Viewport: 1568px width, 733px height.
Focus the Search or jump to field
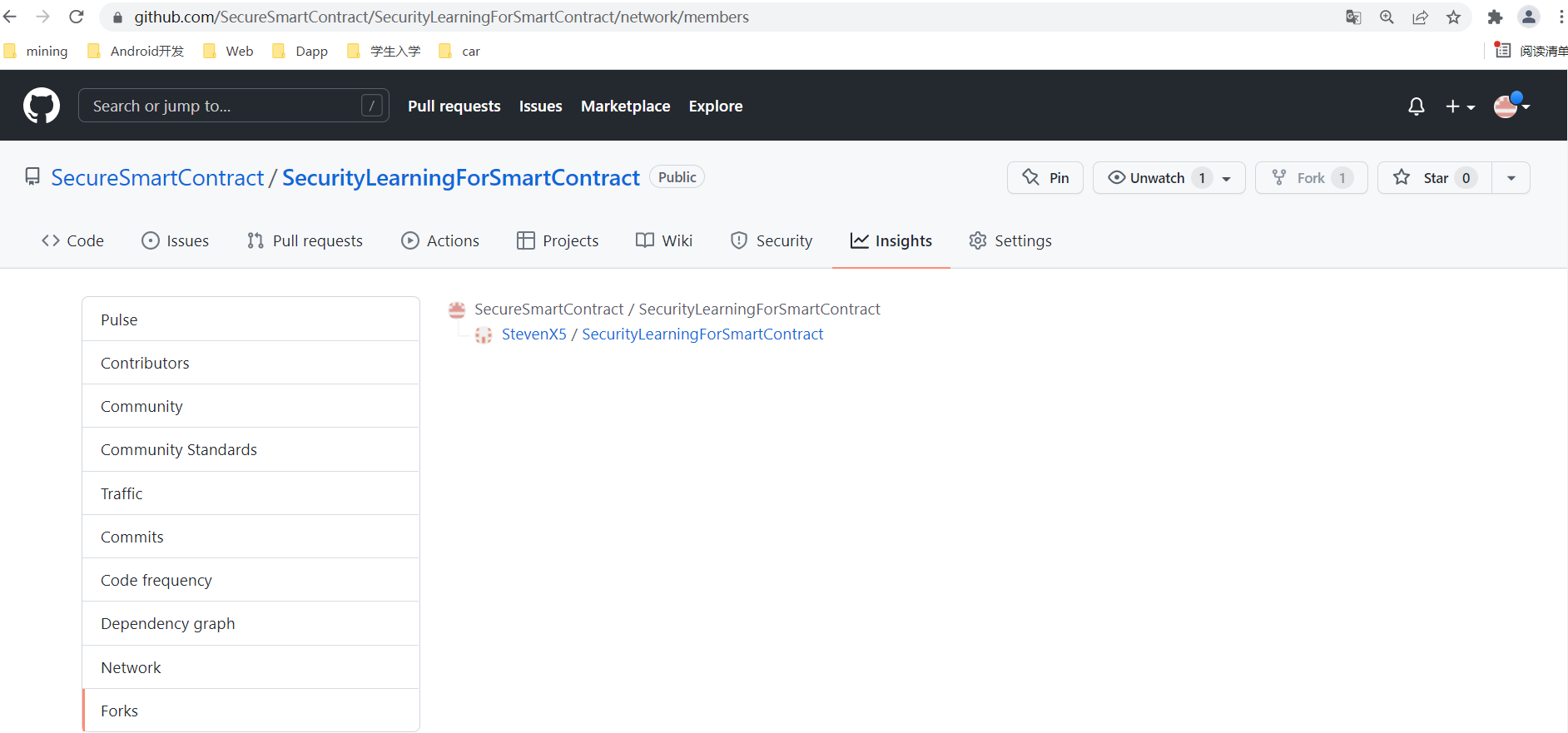[x=234, y=106]
